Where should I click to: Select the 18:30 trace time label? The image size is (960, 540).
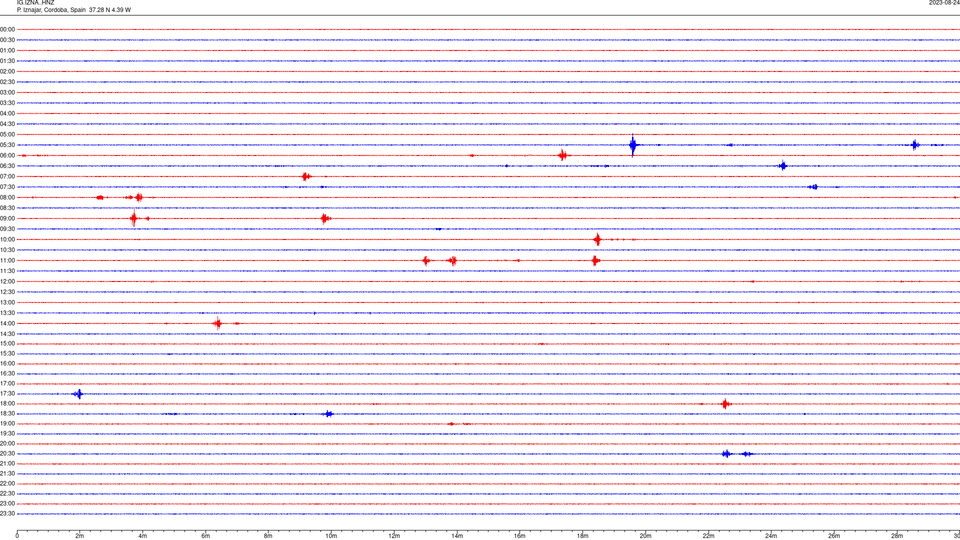pos(7,414)
